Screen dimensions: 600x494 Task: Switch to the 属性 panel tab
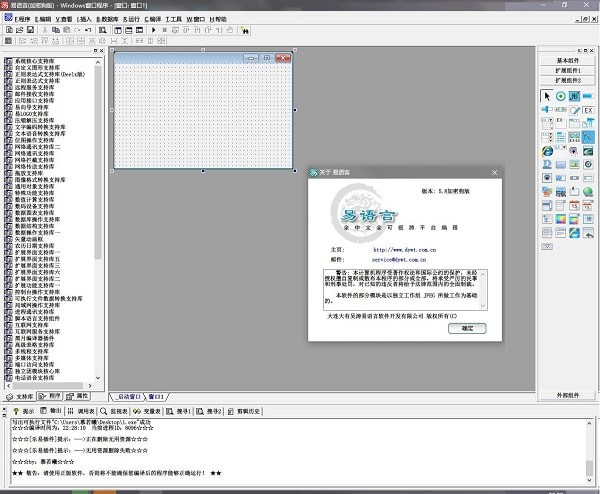[81, 396]
